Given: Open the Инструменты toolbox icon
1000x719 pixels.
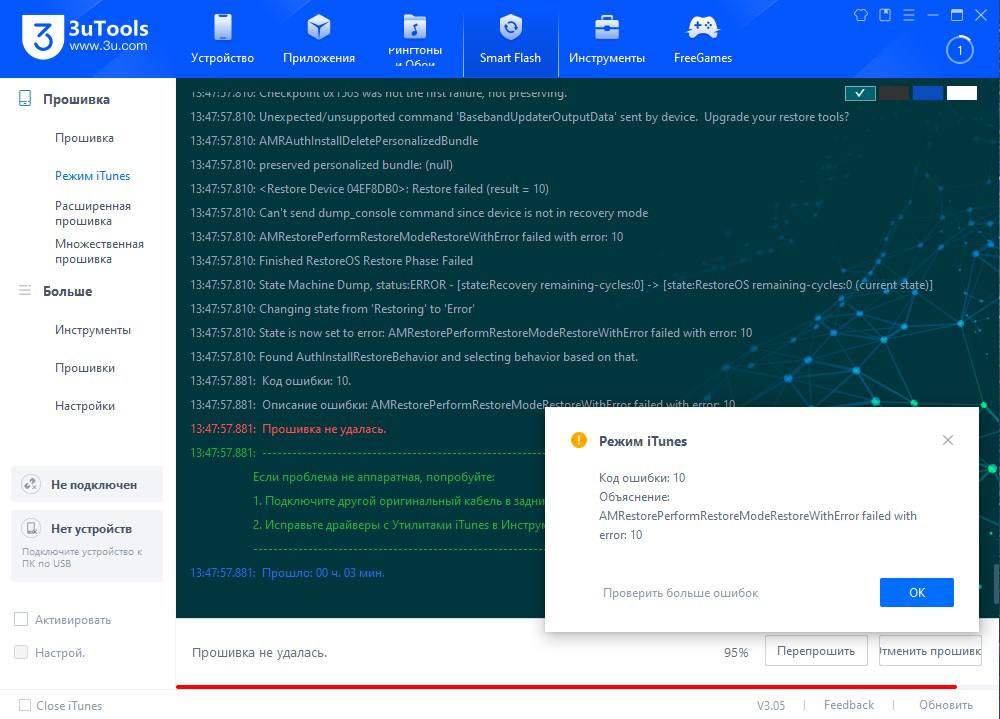Looking at the screenshot, I should 607,27.
